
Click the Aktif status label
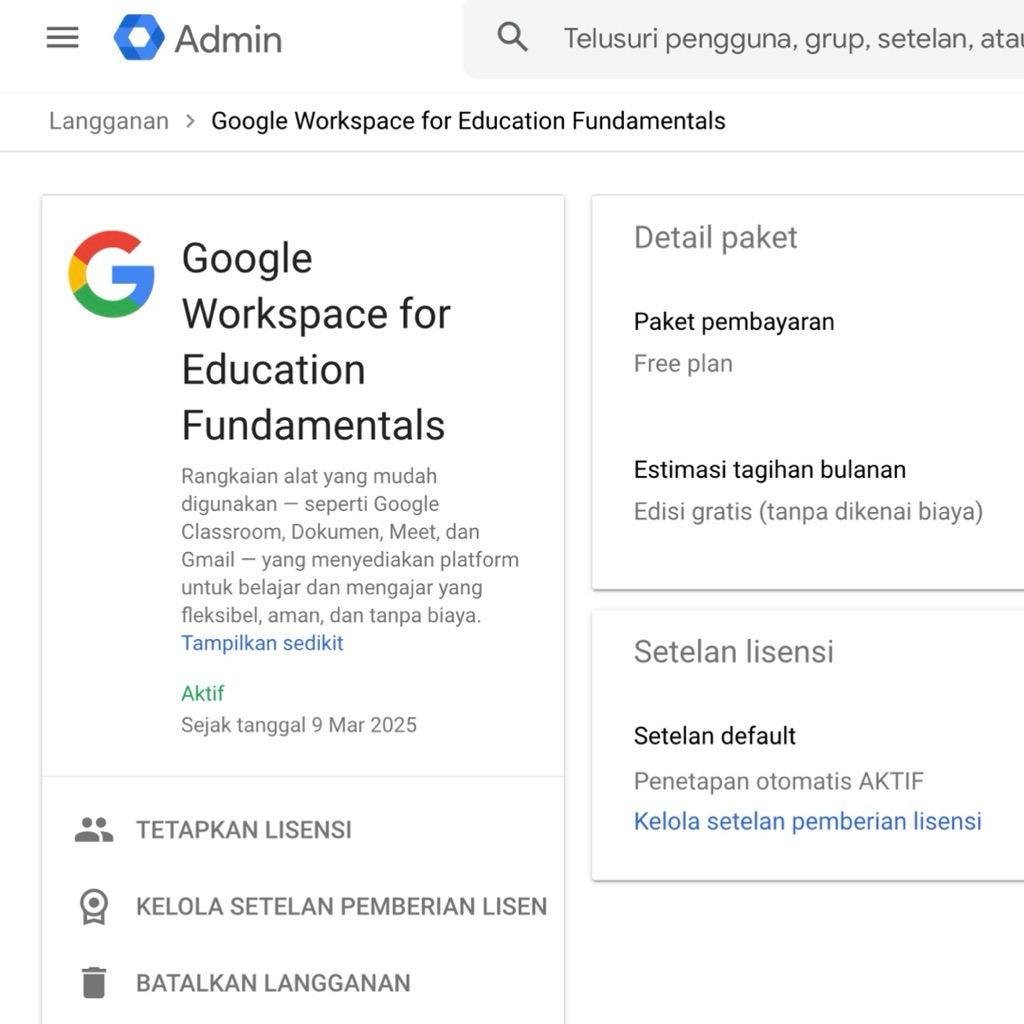(x=200, y=693)
